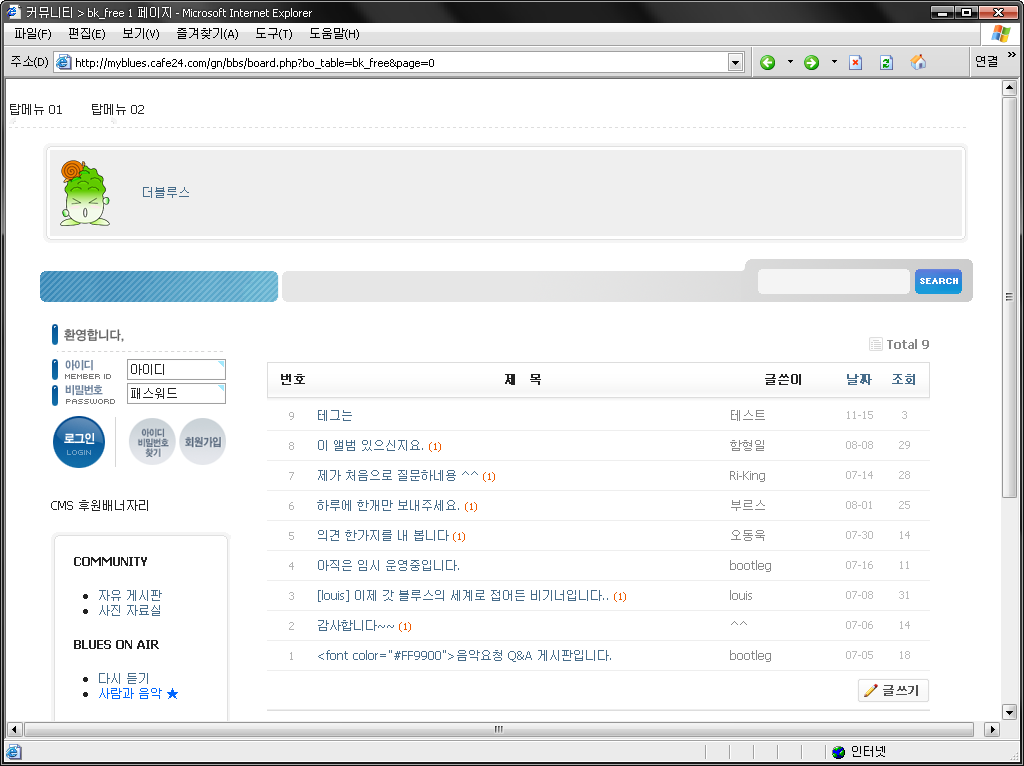Open 사진 자료실 sidebar link
Screen dimensions: 1024x766
click(x=129, y=611)
